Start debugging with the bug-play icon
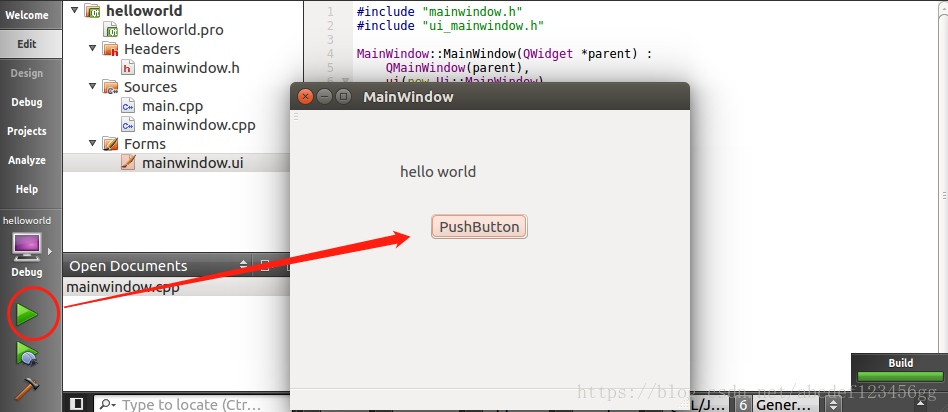The height and width of the screenshot is (412, 948). tap(27, 355)
